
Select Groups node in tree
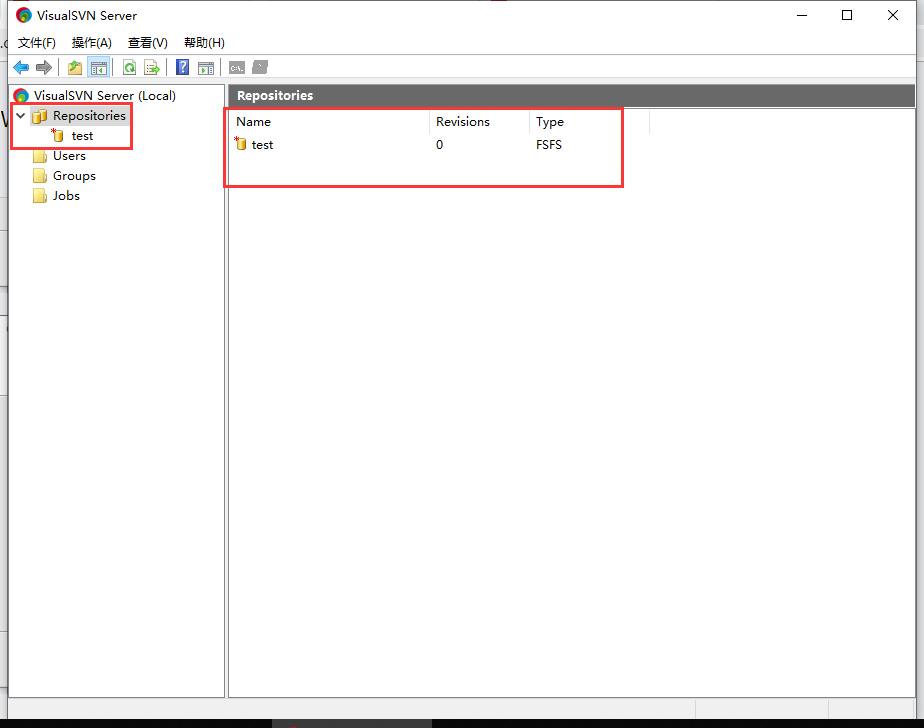pos(74,176)
